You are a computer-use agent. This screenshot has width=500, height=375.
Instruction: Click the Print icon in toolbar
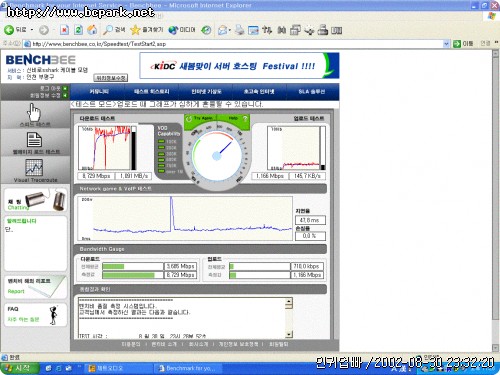[x=239, y=30]
